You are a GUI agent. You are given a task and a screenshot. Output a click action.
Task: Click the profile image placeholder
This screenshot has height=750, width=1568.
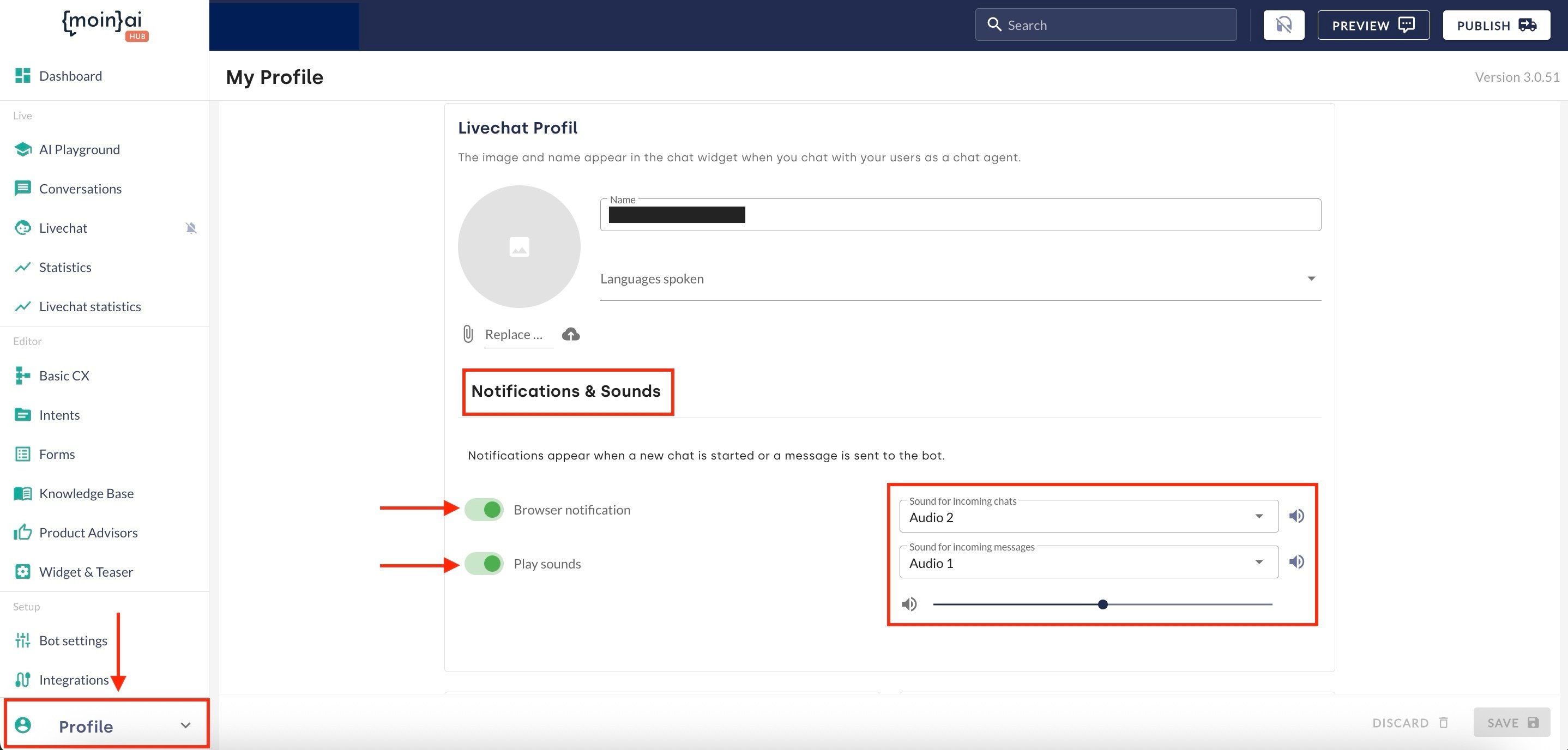click(518, 246)
